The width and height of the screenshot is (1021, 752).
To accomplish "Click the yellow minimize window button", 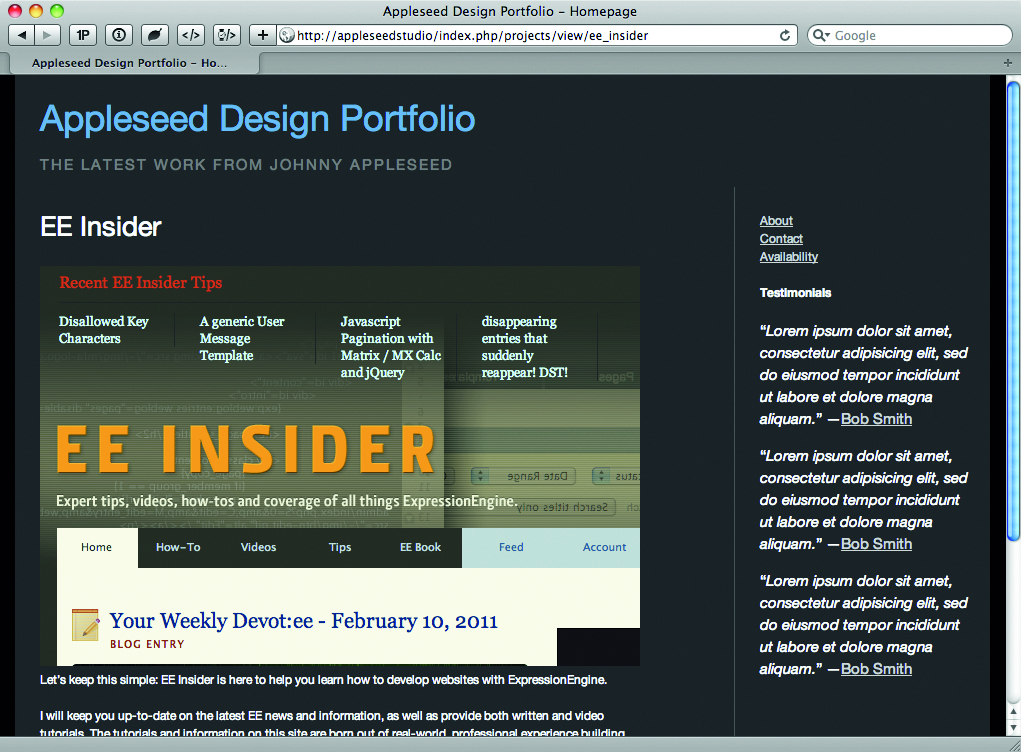I will tap(36, 10).
